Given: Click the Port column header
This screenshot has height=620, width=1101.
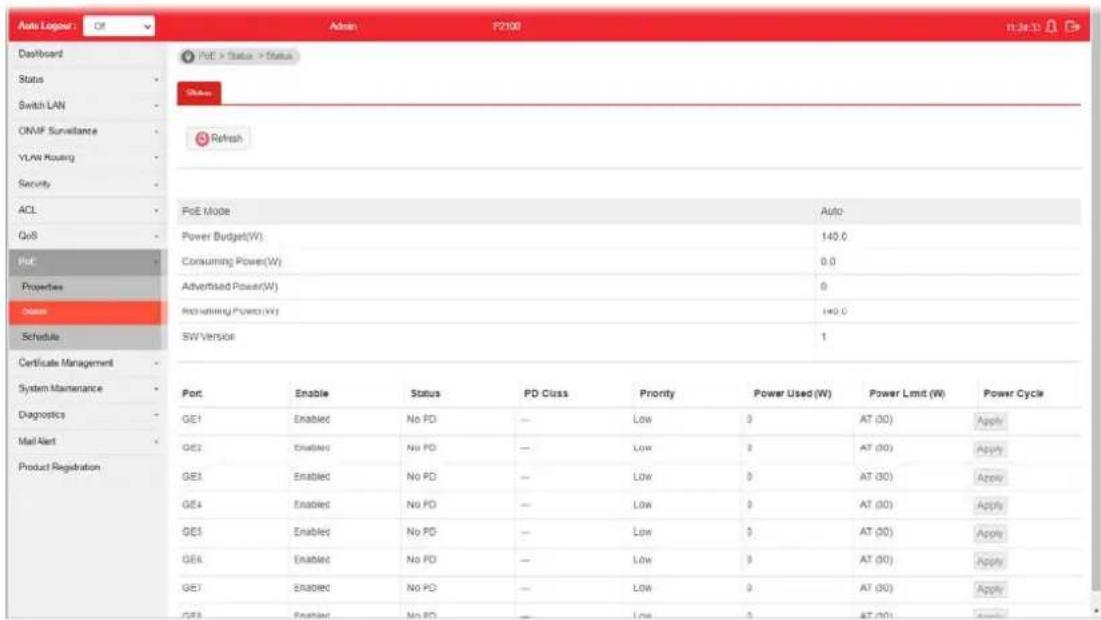Looking at the screenshot, I should (192, 394).
